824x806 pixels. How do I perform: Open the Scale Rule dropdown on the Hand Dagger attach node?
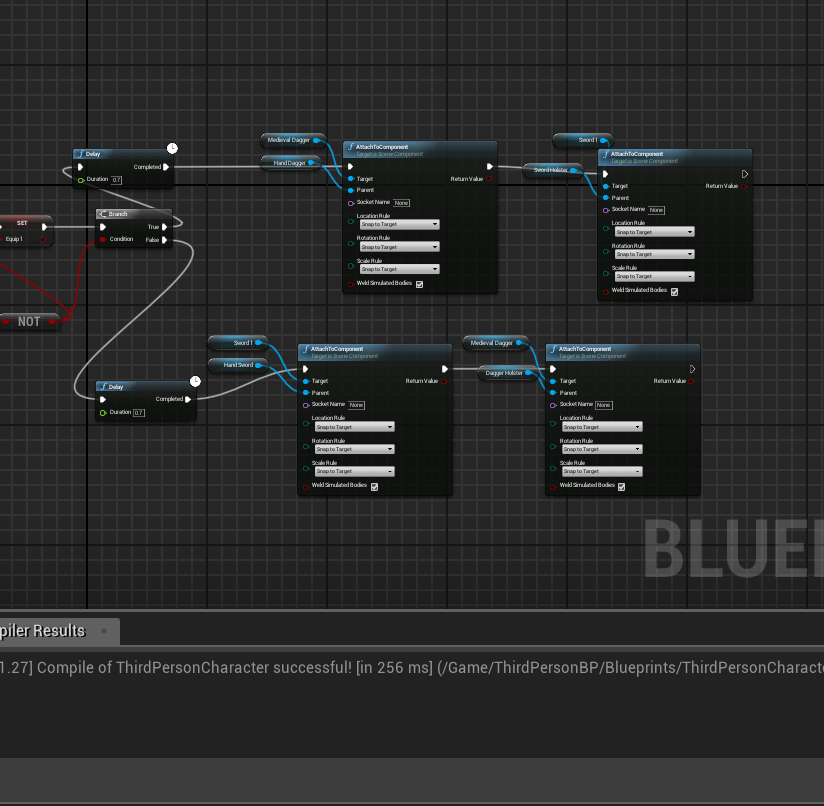point(399,269)
